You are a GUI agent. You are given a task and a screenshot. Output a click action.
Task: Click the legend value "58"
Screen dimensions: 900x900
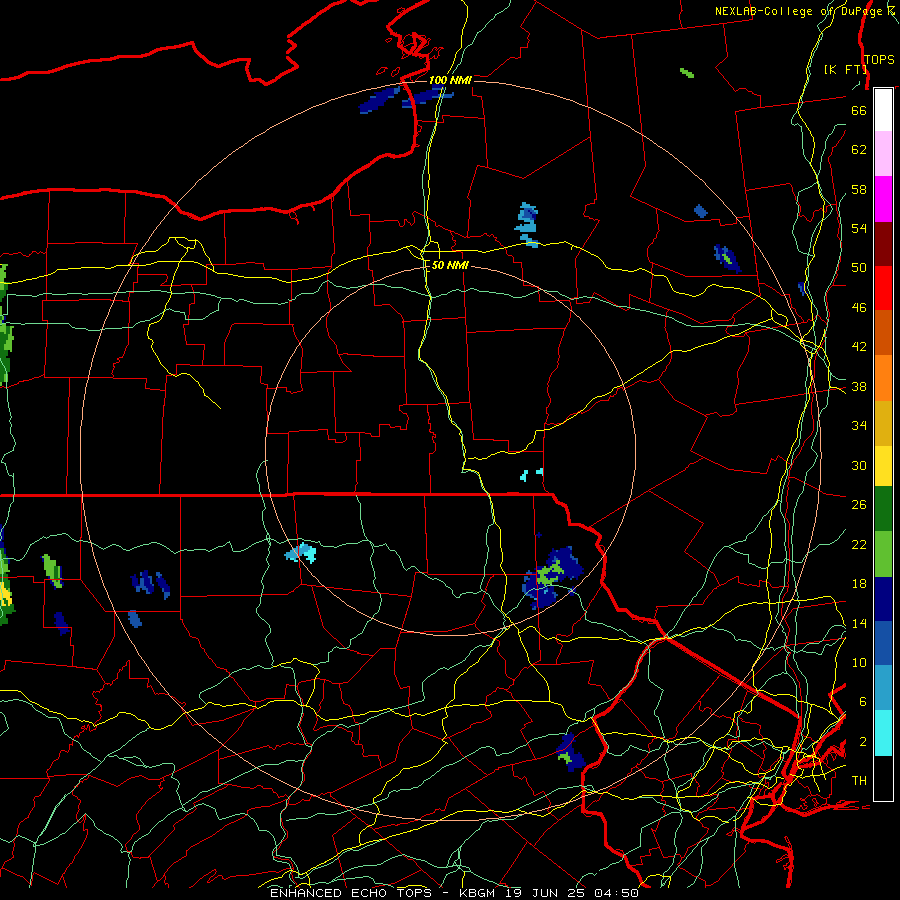[859, 189]
